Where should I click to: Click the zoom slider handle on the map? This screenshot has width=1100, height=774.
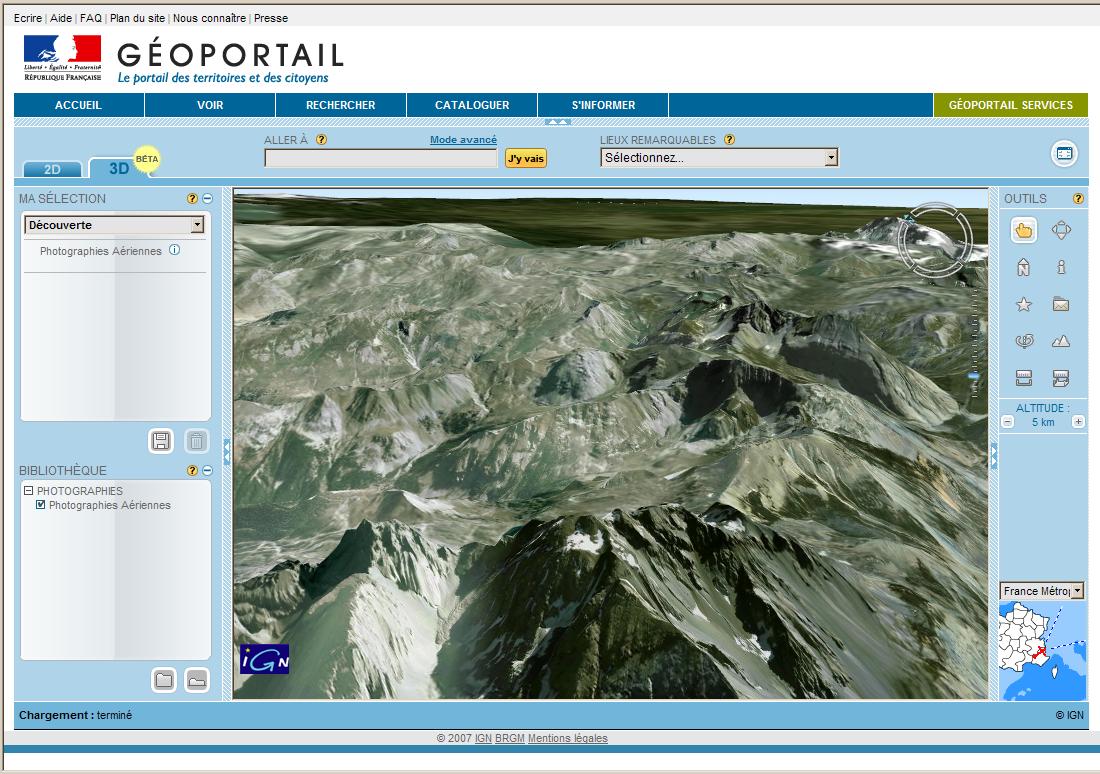(974, 378)
